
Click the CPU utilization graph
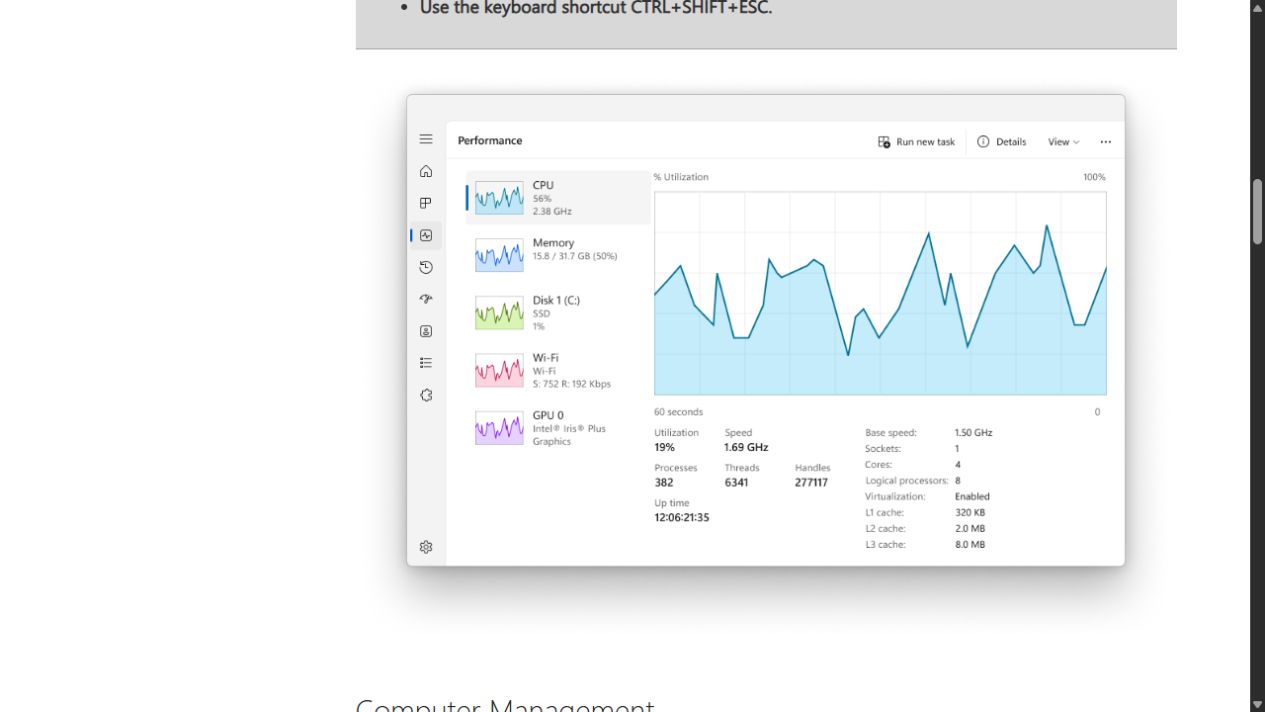[x=880, y=293]
